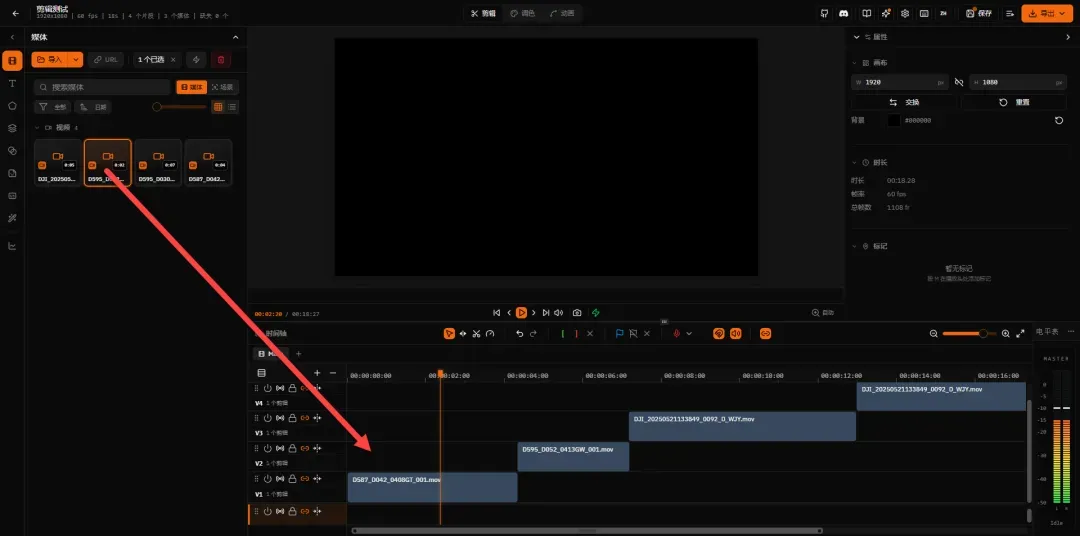The width and height of the screenshot is (1080, 536).
Task: Select the razor/scissors cut tool in the timeline toolbar
Action: point(476,333)
